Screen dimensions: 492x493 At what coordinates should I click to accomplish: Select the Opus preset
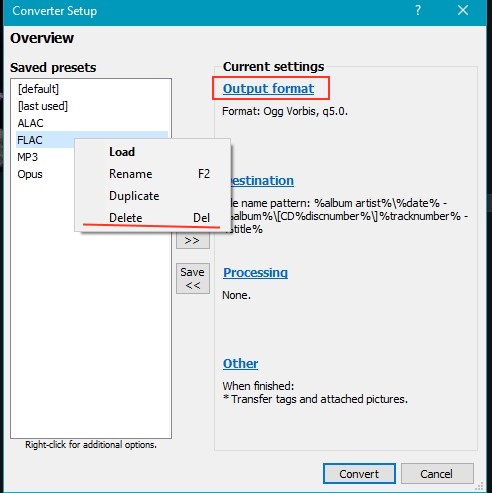pyautogui.click(x=30, y=174)
